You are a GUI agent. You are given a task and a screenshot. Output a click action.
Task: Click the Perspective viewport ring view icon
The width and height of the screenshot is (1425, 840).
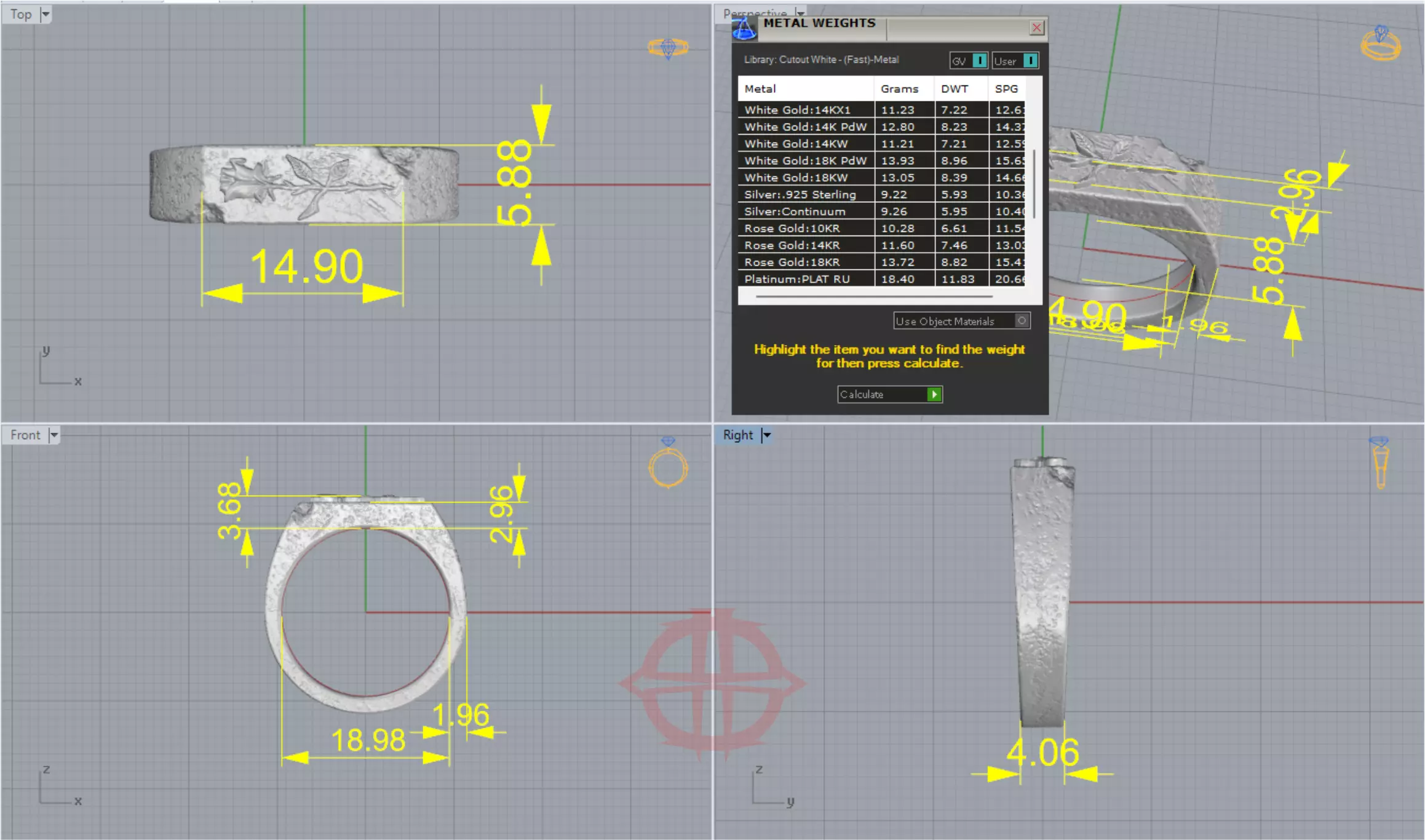pos(1381,43)
